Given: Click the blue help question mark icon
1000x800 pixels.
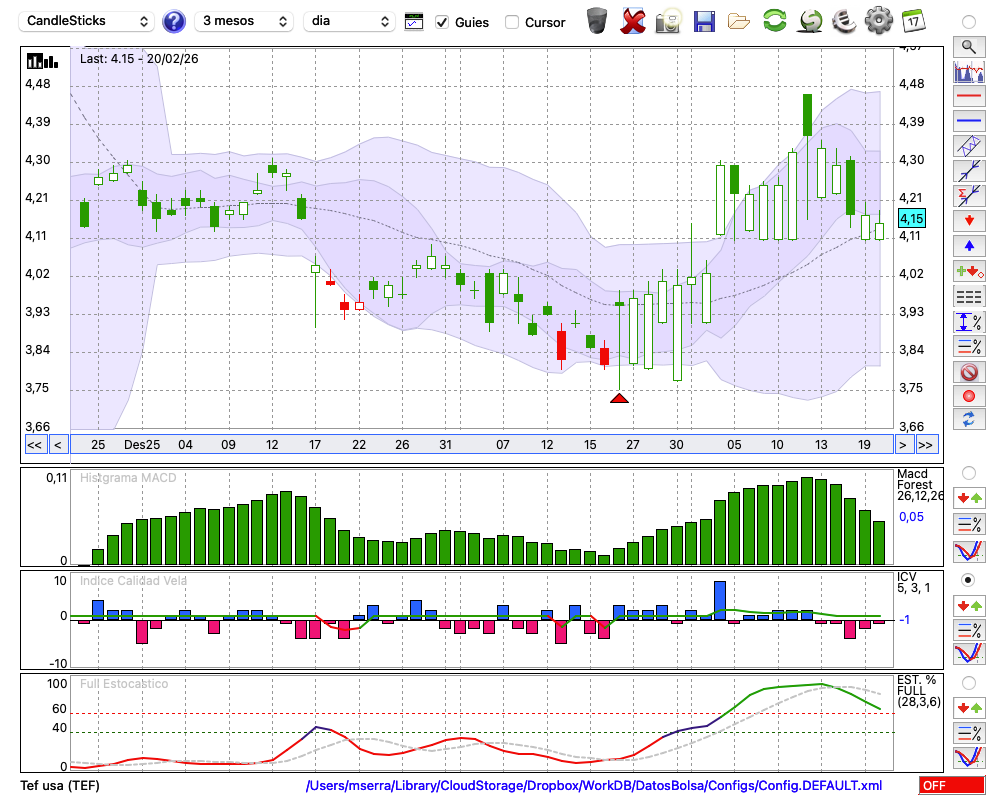Looking at the screenshot, I should [174, 21].
